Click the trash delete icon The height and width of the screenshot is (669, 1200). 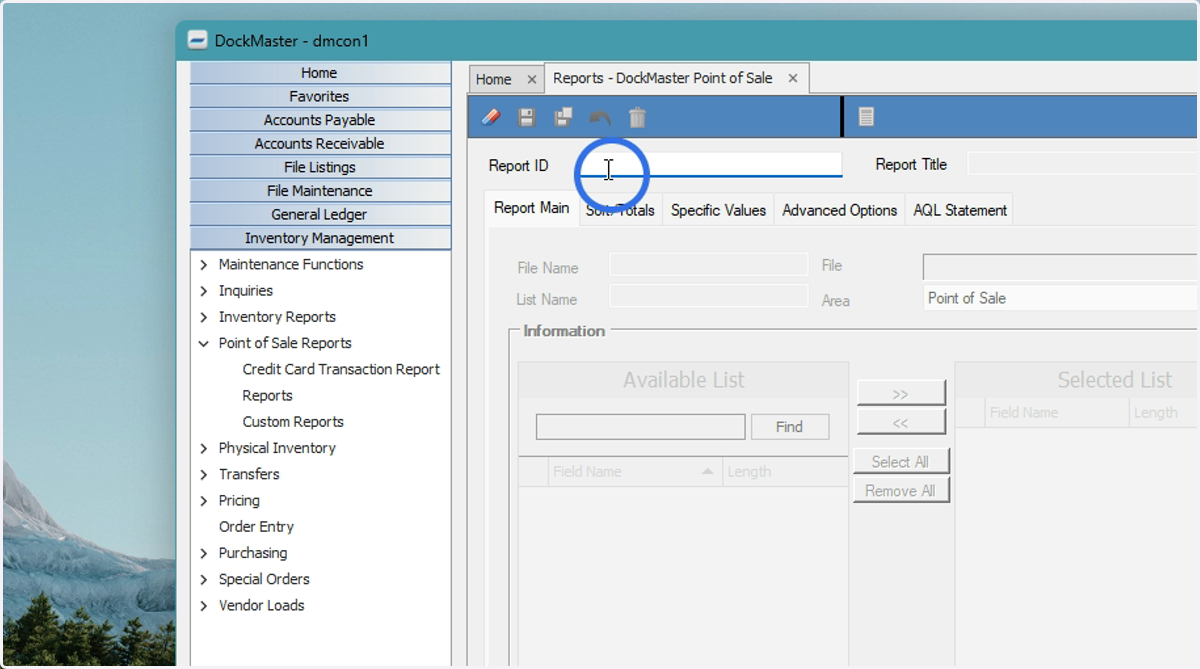pos(637,117)
